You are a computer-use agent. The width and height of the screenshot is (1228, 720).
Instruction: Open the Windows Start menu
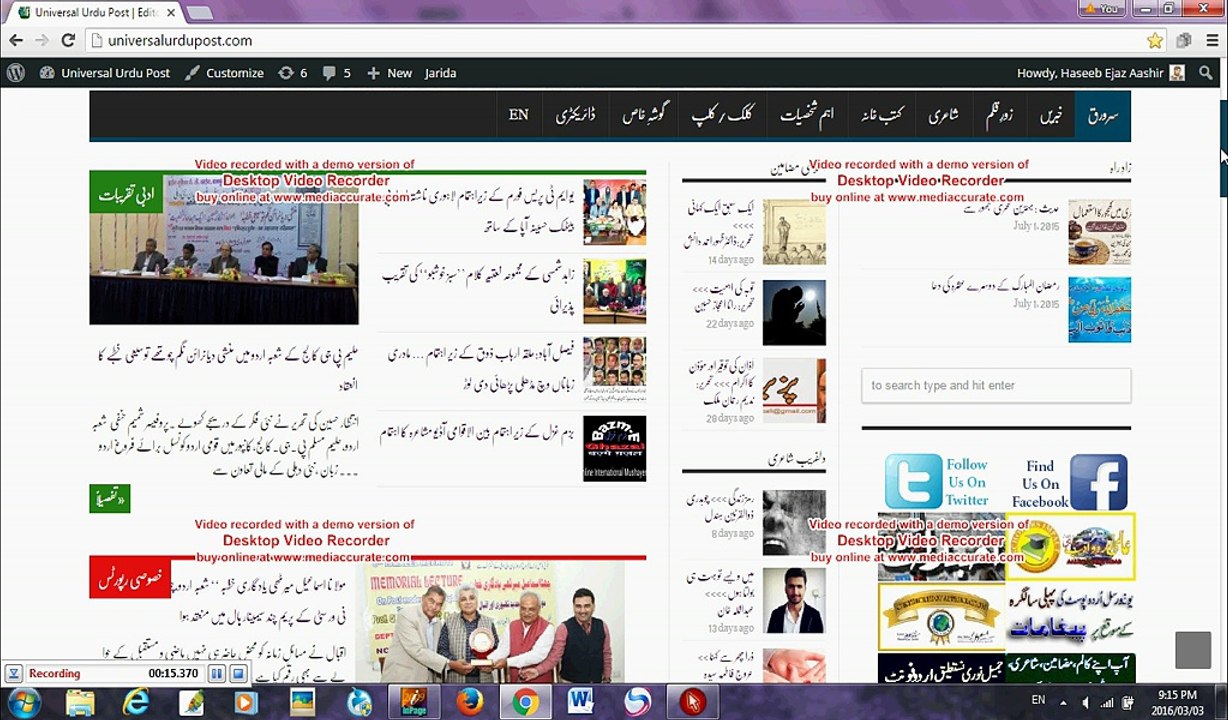point(23,703)
